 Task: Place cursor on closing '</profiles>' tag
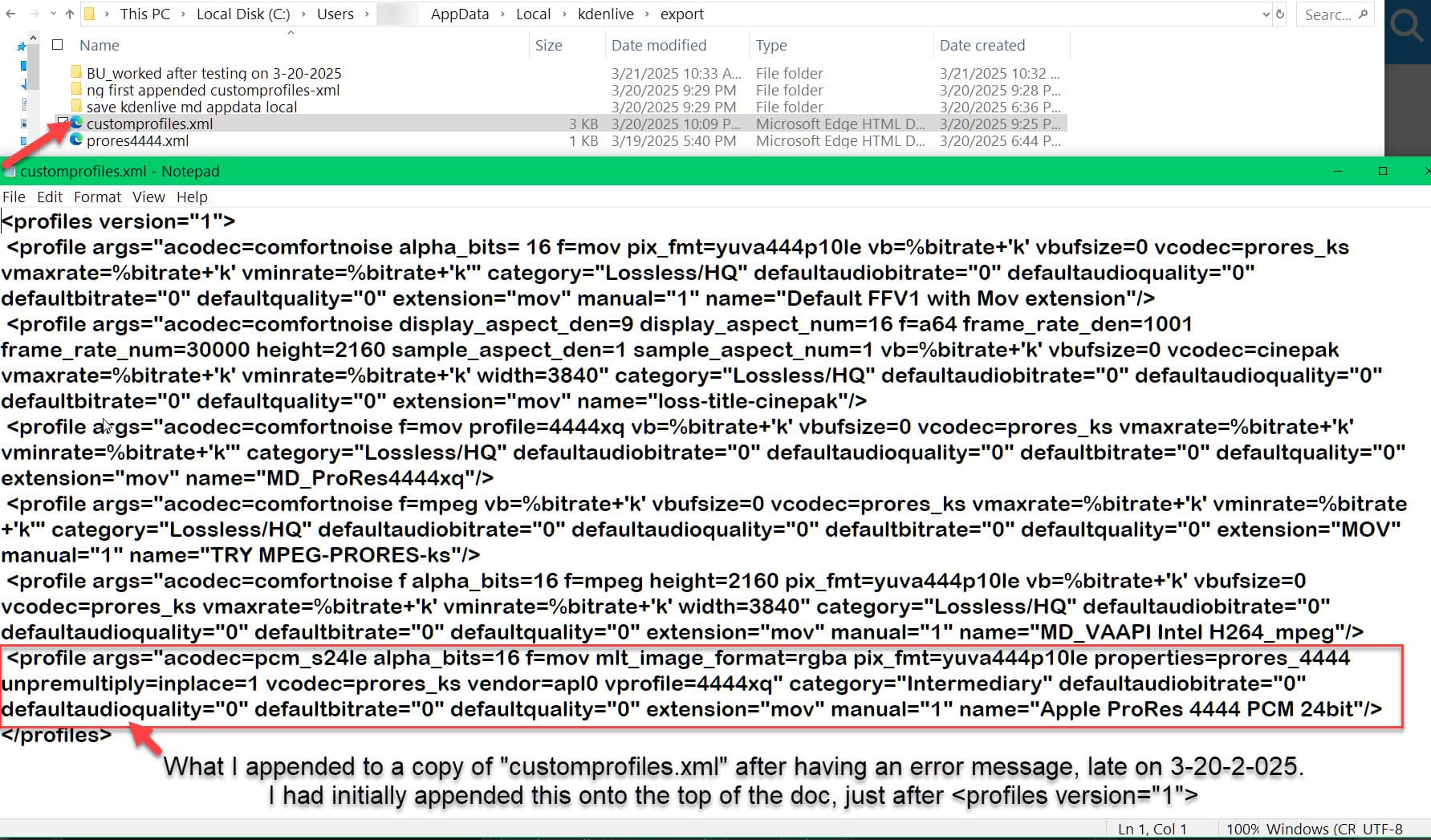[57, 735]
